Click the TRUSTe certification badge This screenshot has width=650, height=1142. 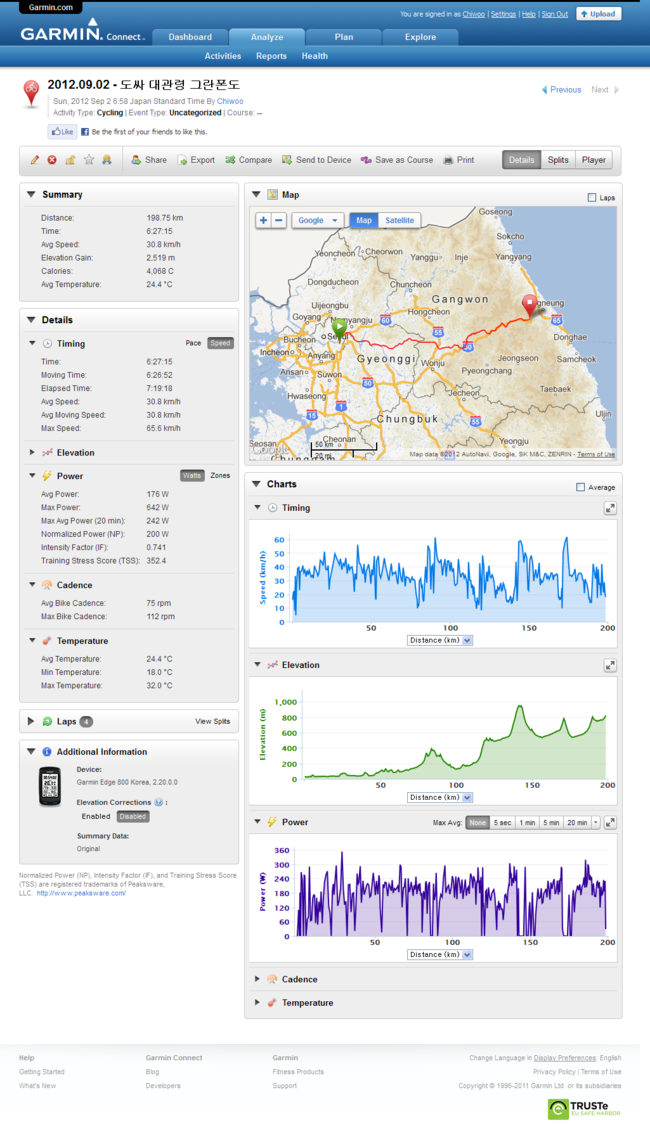584,1108
